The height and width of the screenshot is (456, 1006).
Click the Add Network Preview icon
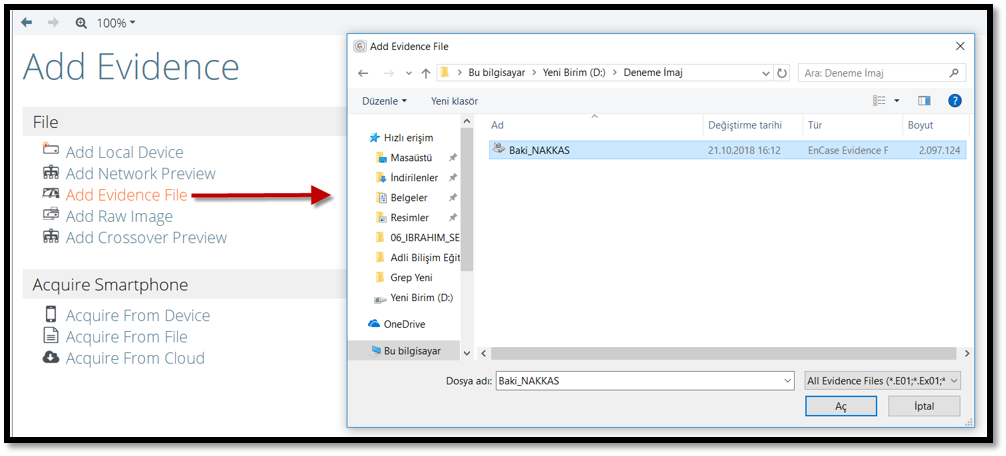pyautogui.click(x=51, y=173)
